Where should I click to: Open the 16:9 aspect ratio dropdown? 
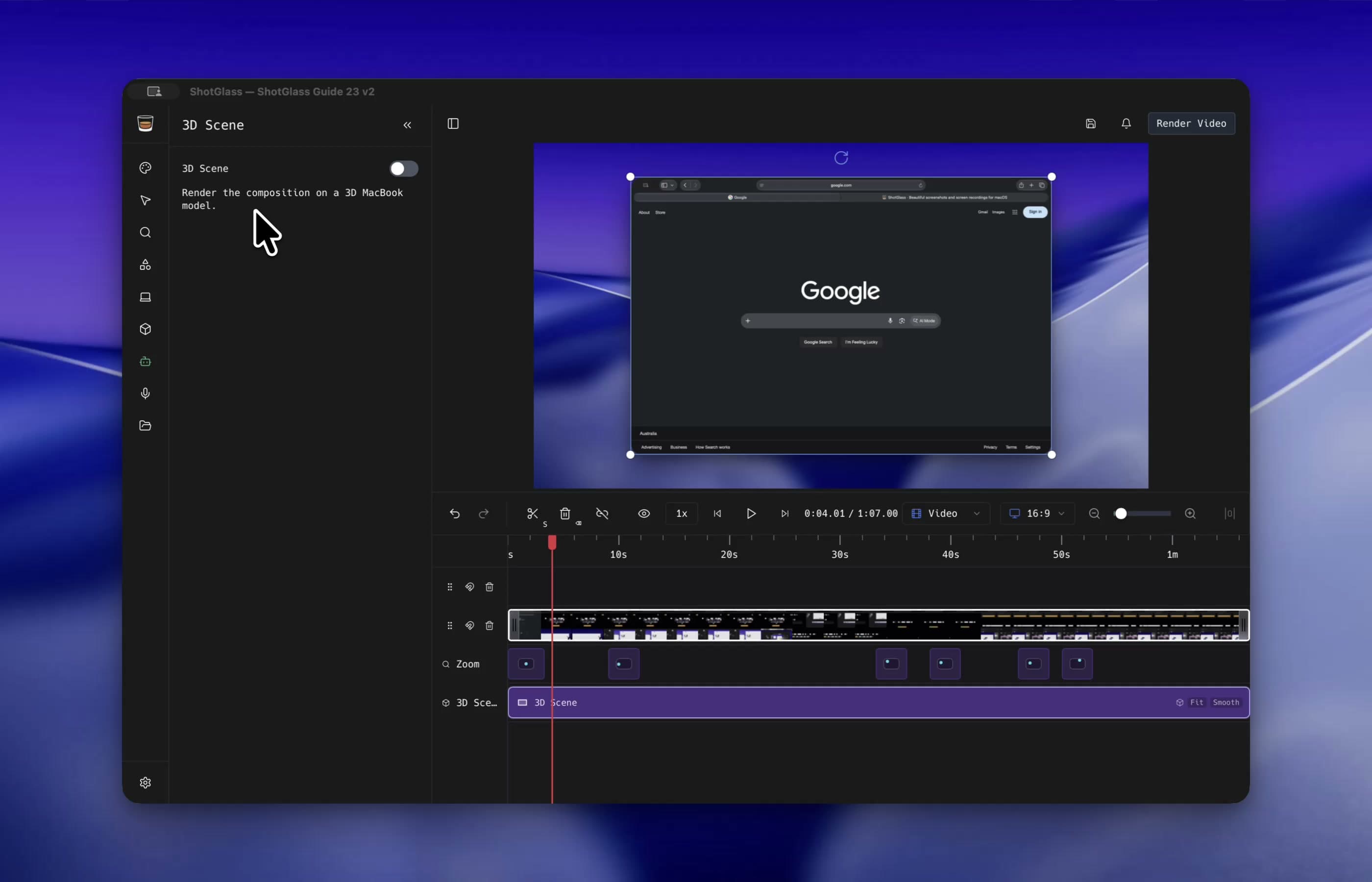1037,513
